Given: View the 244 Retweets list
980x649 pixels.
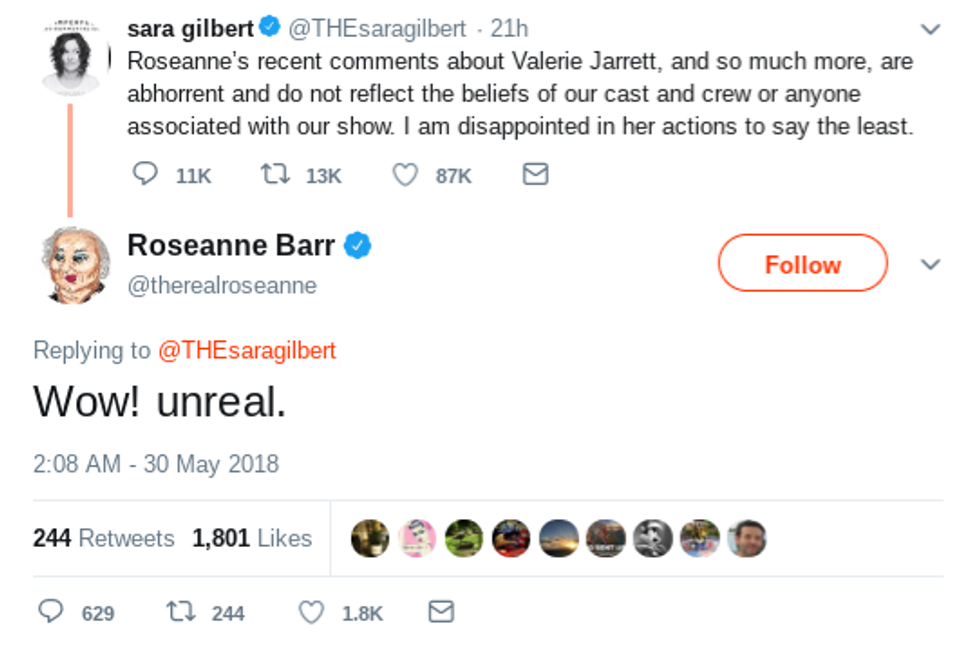Looking at the screenshot, I should 103,538.
